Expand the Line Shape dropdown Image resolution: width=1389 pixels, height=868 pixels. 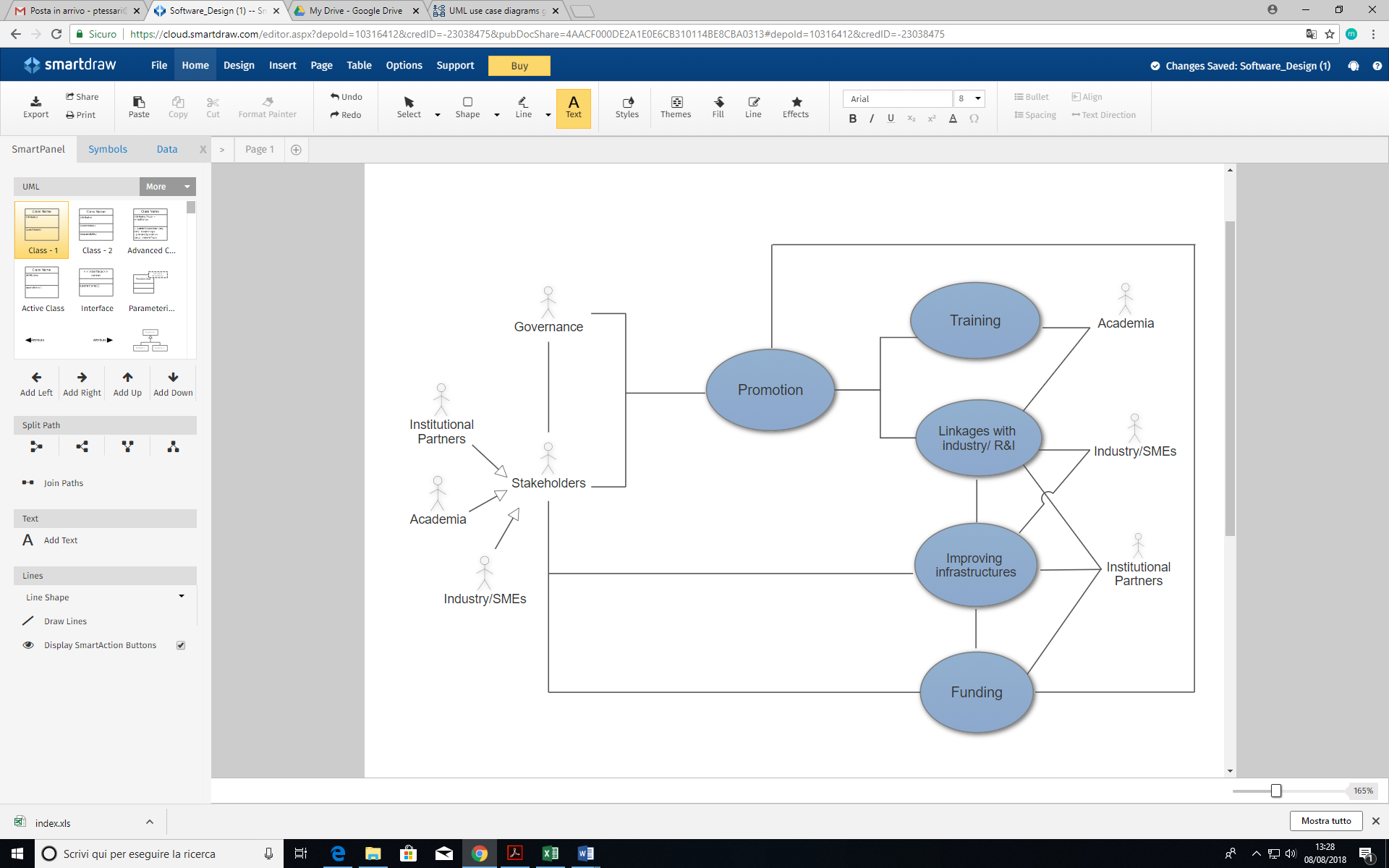[181, 597]
